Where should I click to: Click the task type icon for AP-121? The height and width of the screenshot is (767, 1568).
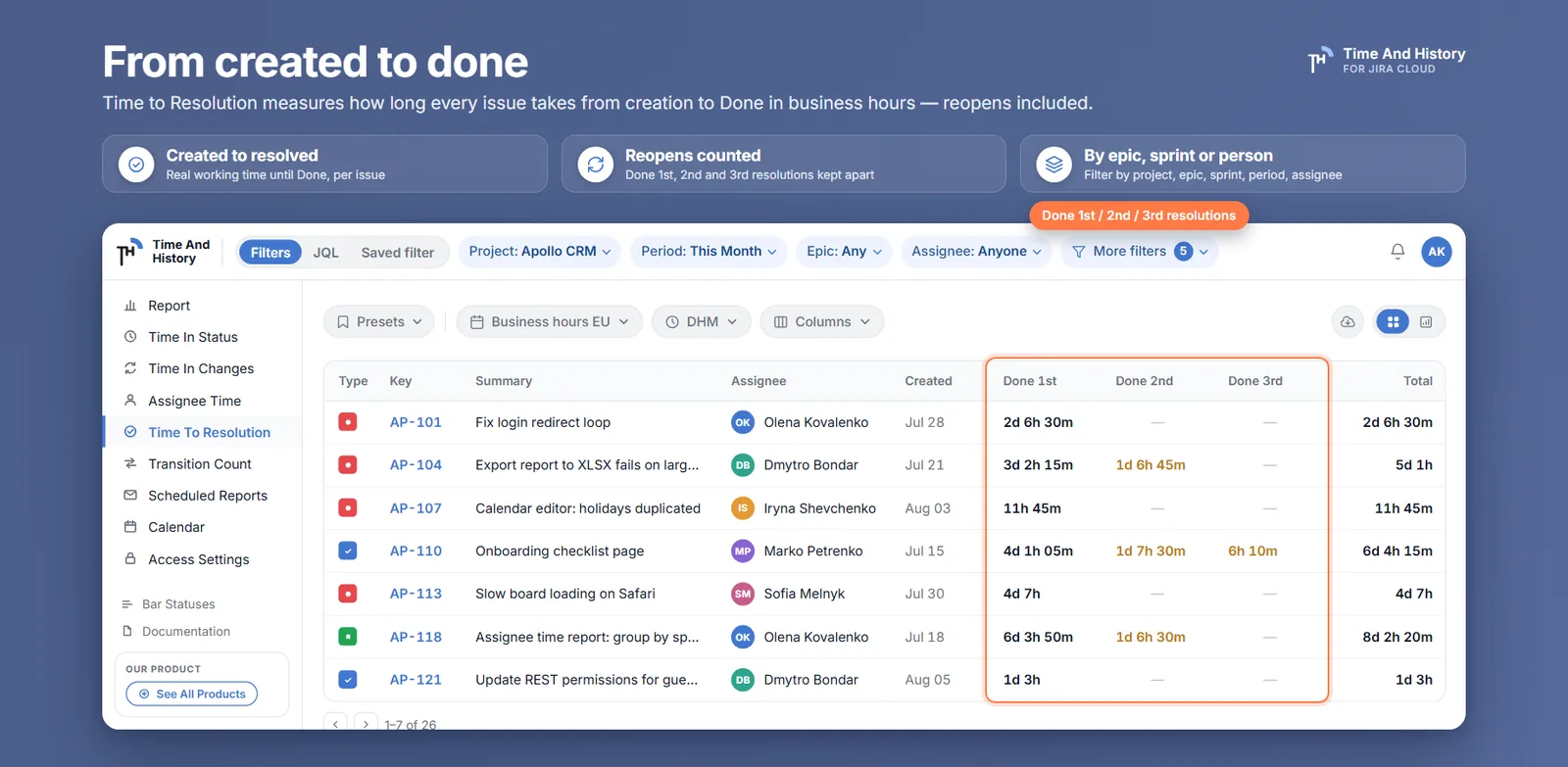tap(348, 680)
